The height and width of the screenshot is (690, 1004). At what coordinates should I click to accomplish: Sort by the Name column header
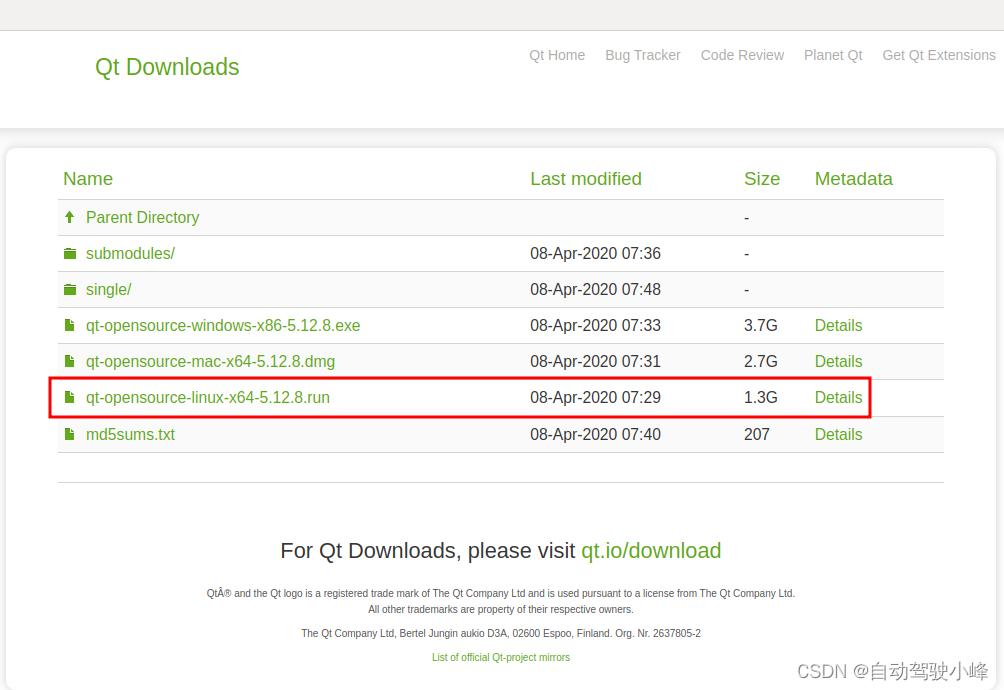(88, 179)
